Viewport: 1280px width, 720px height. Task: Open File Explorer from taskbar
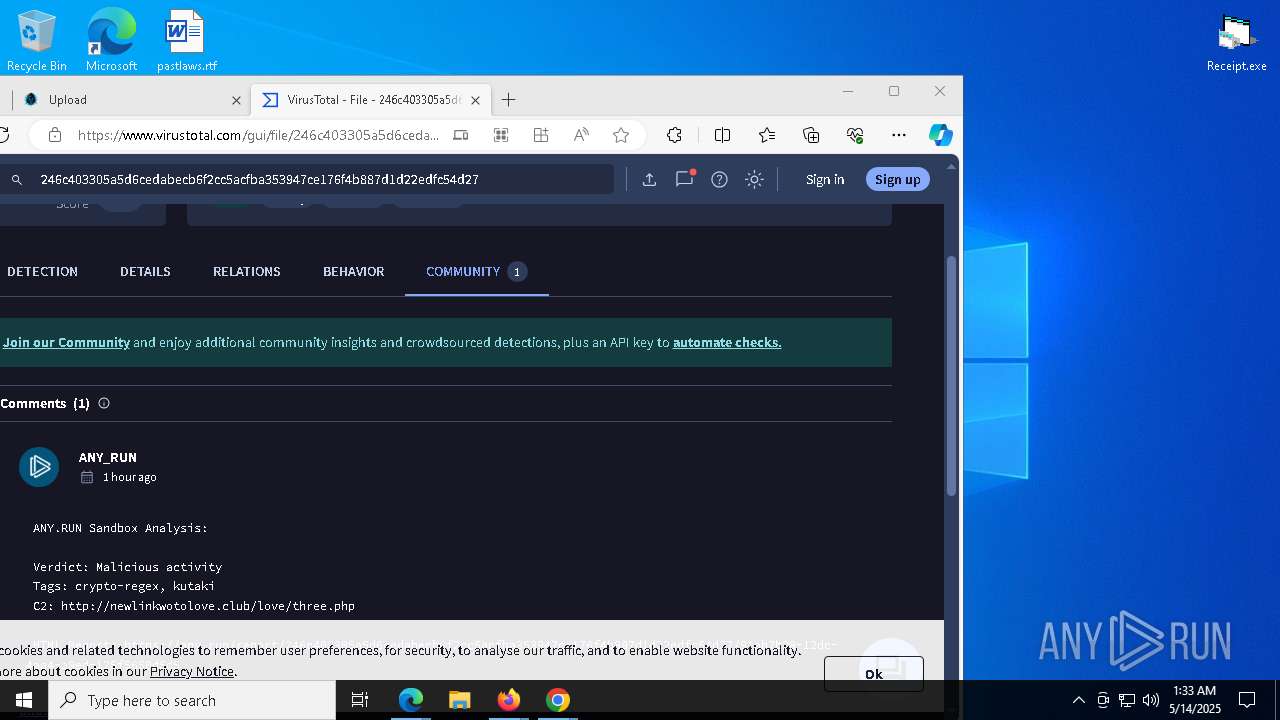tap(459, 700)
